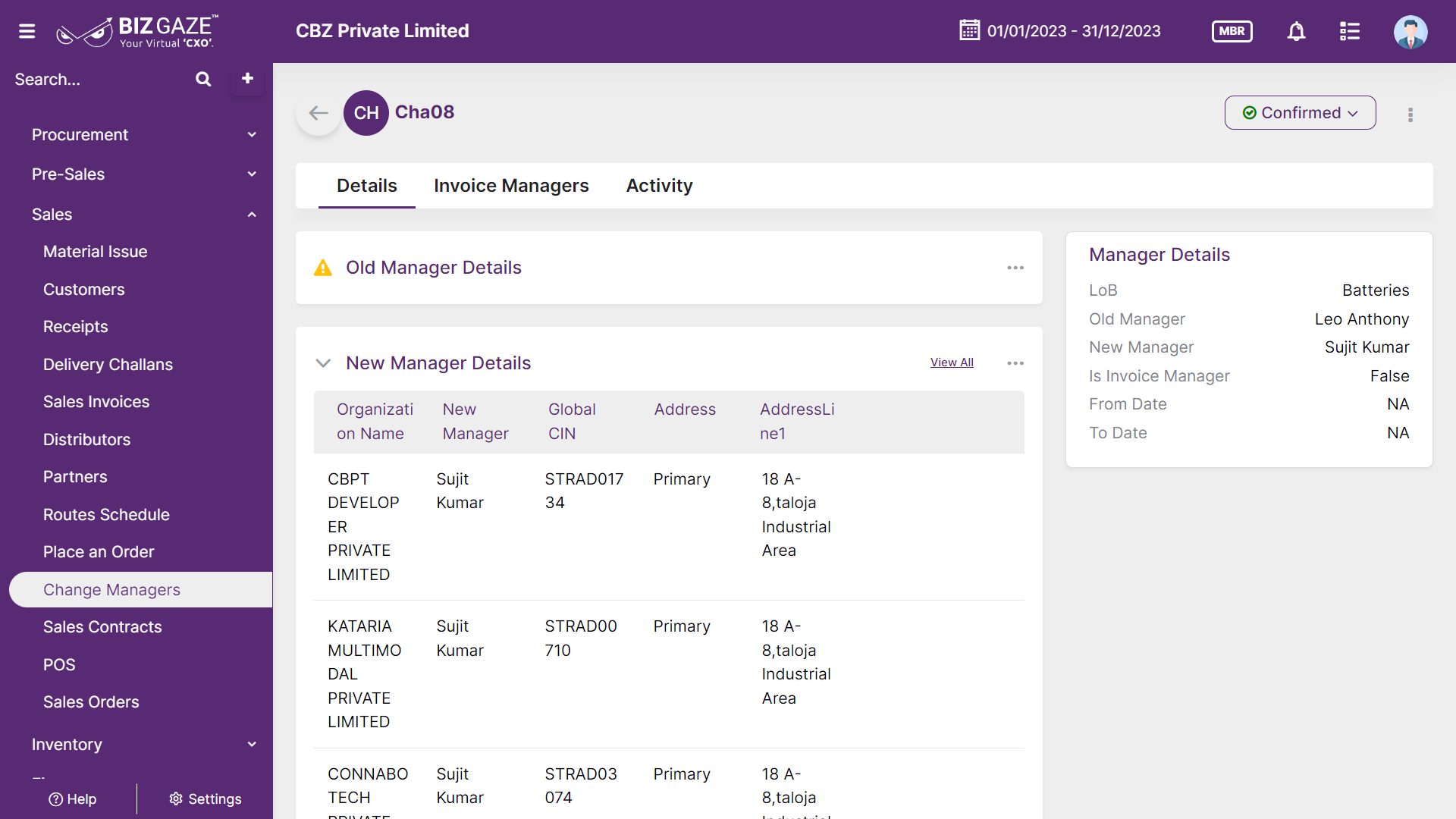Switch to the Invoice Managers tab
The width and height of the screenshot is (1456, 819).
tap(511, 186)
